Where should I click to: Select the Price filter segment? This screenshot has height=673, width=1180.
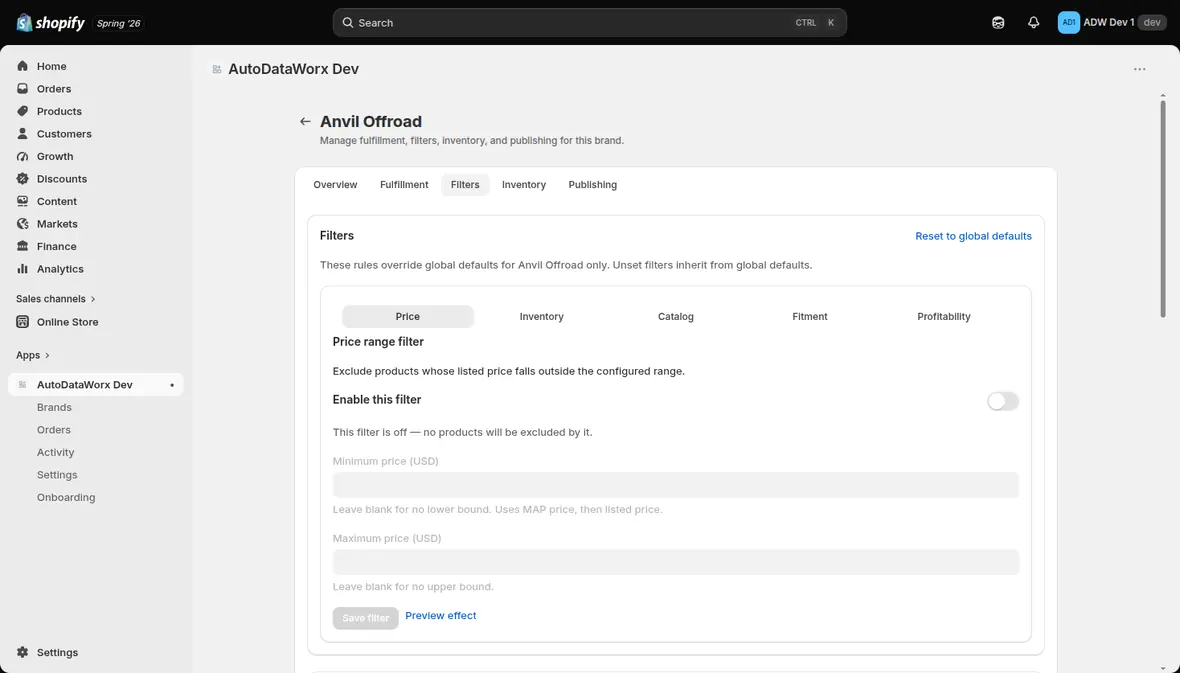coord(408,316)
